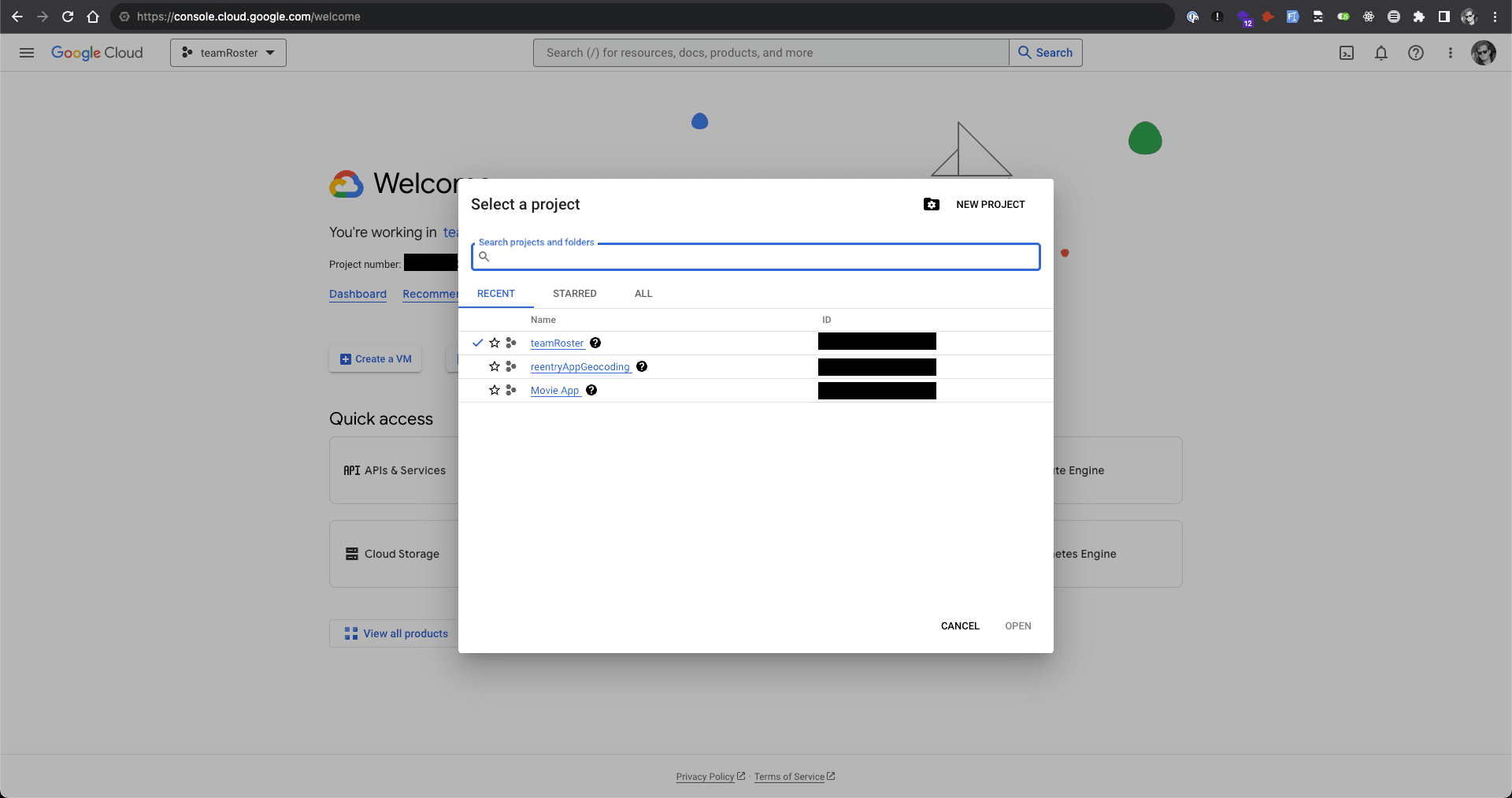Open the main navigation hamburger menu
This screenshot has width=1512, height=798.
pyautogui.click(x=27, y=53)
